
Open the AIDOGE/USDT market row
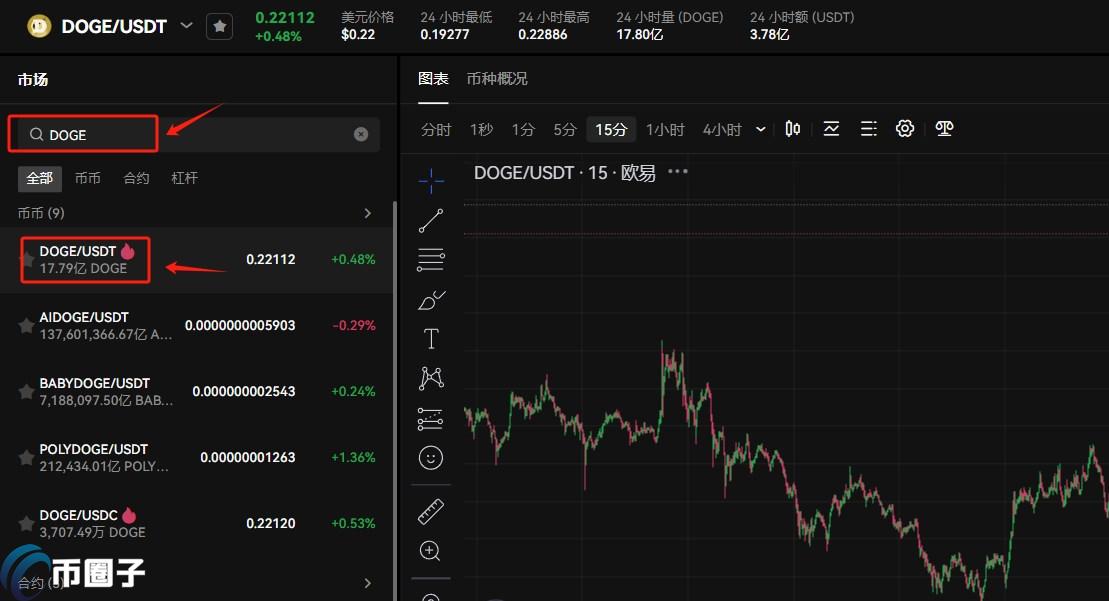click(196, 326)
